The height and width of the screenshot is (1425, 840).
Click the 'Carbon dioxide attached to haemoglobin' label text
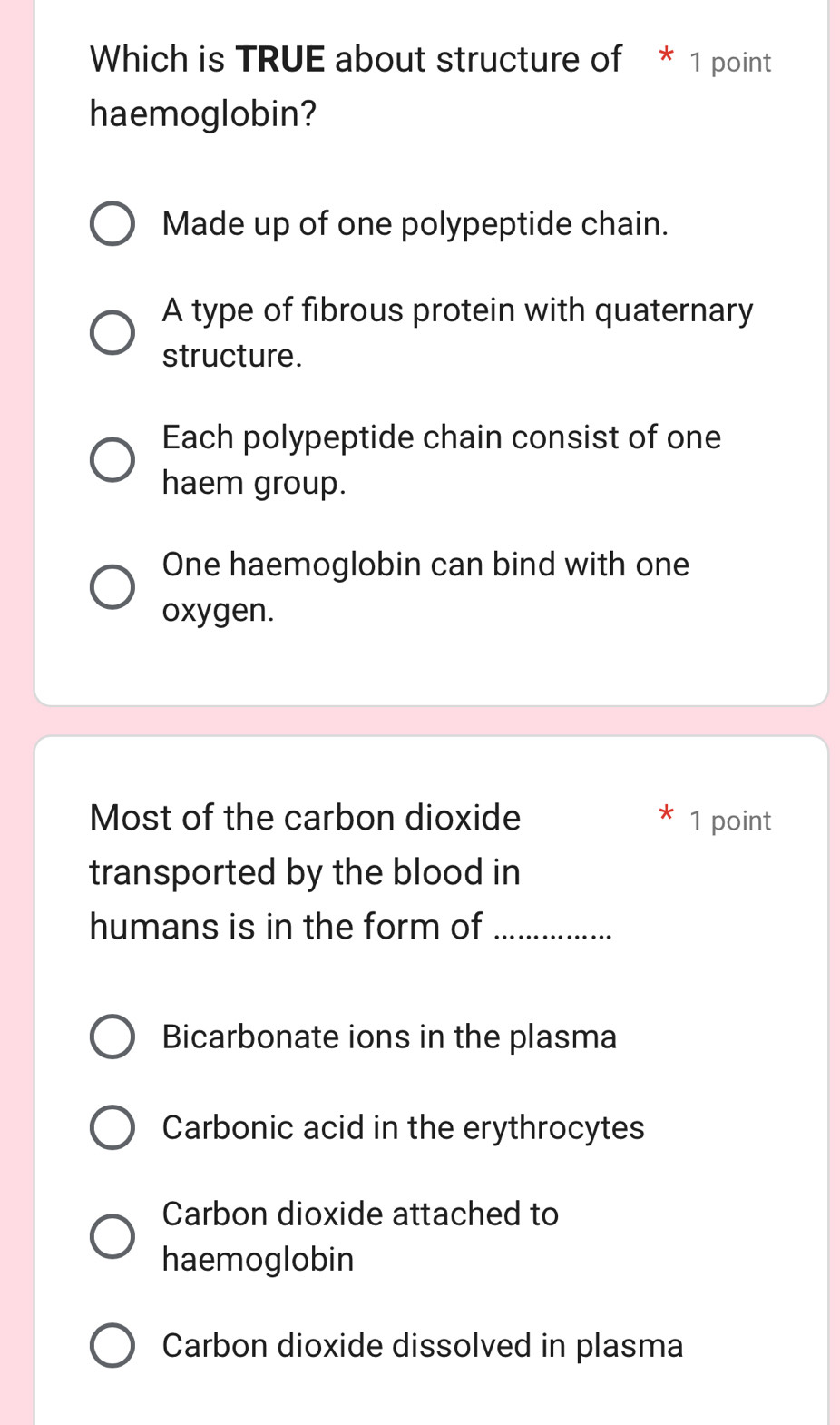click(x=360, y=1235)
